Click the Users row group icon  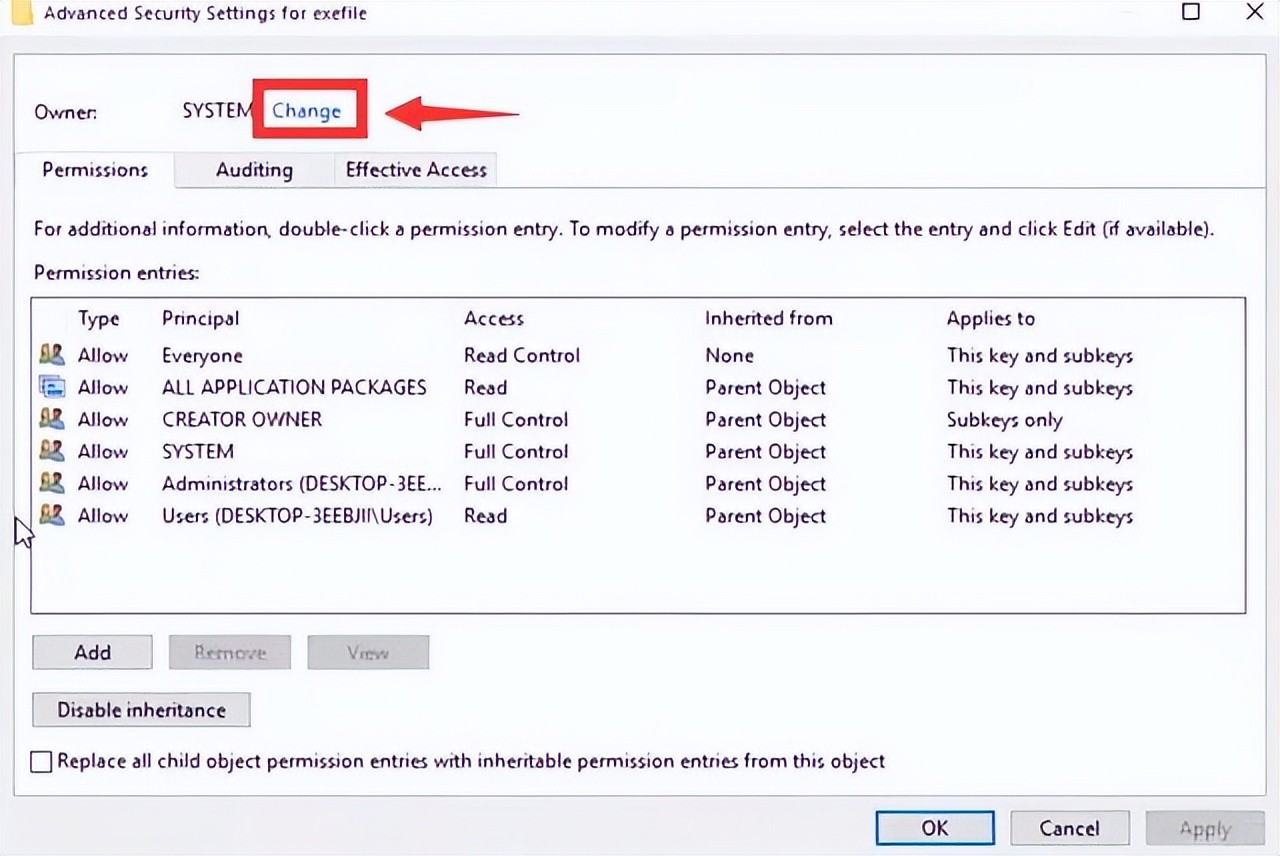(51, 515)
